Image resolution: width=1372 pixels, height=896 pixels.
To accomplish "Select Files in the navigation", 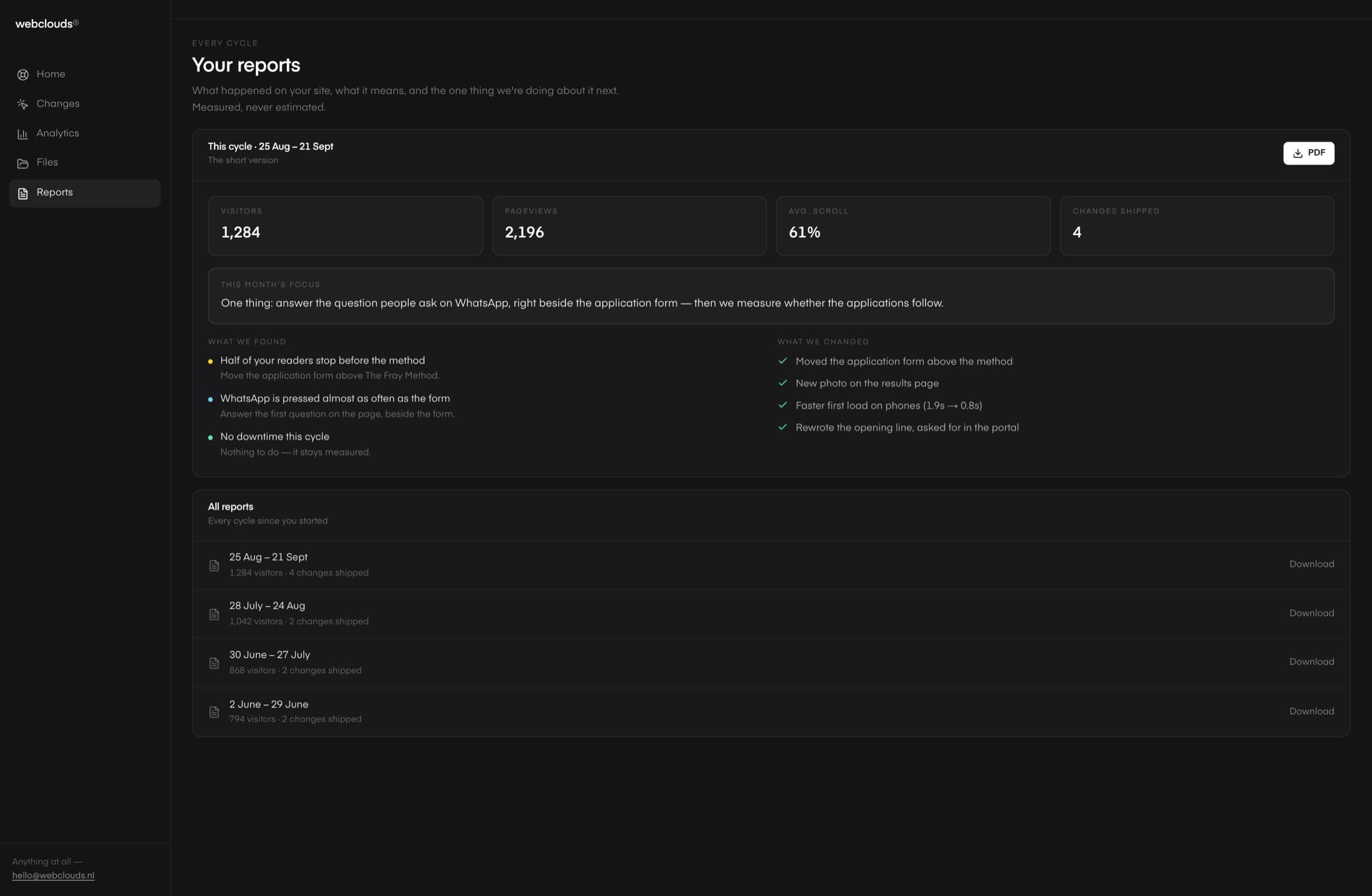I will click(85, 162).
